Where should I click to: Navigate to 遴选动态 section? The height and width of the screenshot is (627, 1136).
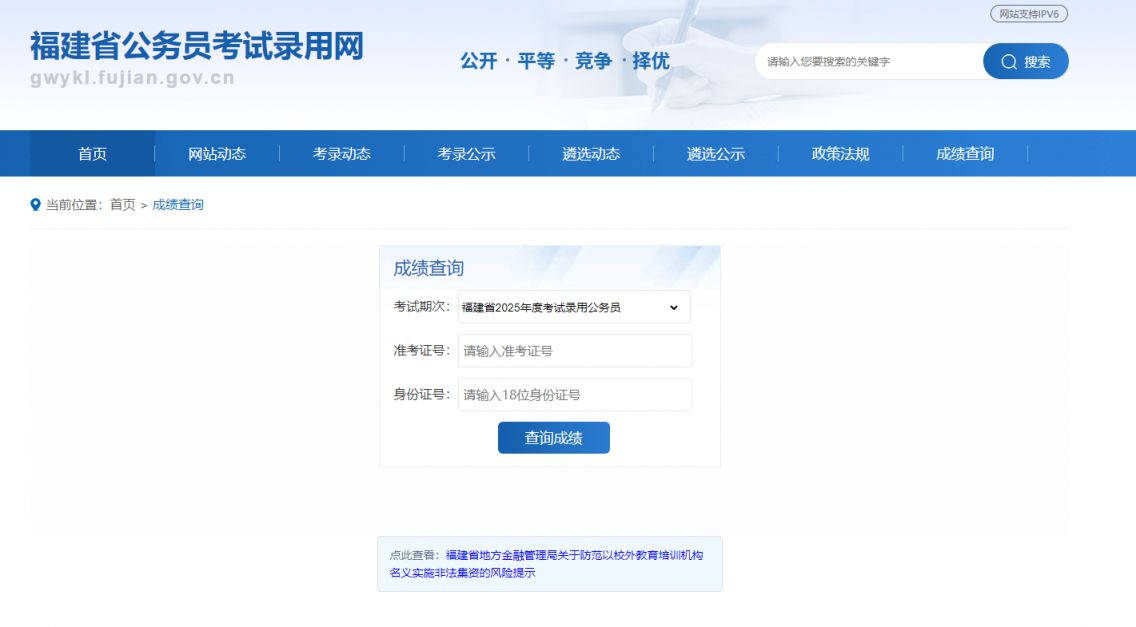tap(590, 154)
